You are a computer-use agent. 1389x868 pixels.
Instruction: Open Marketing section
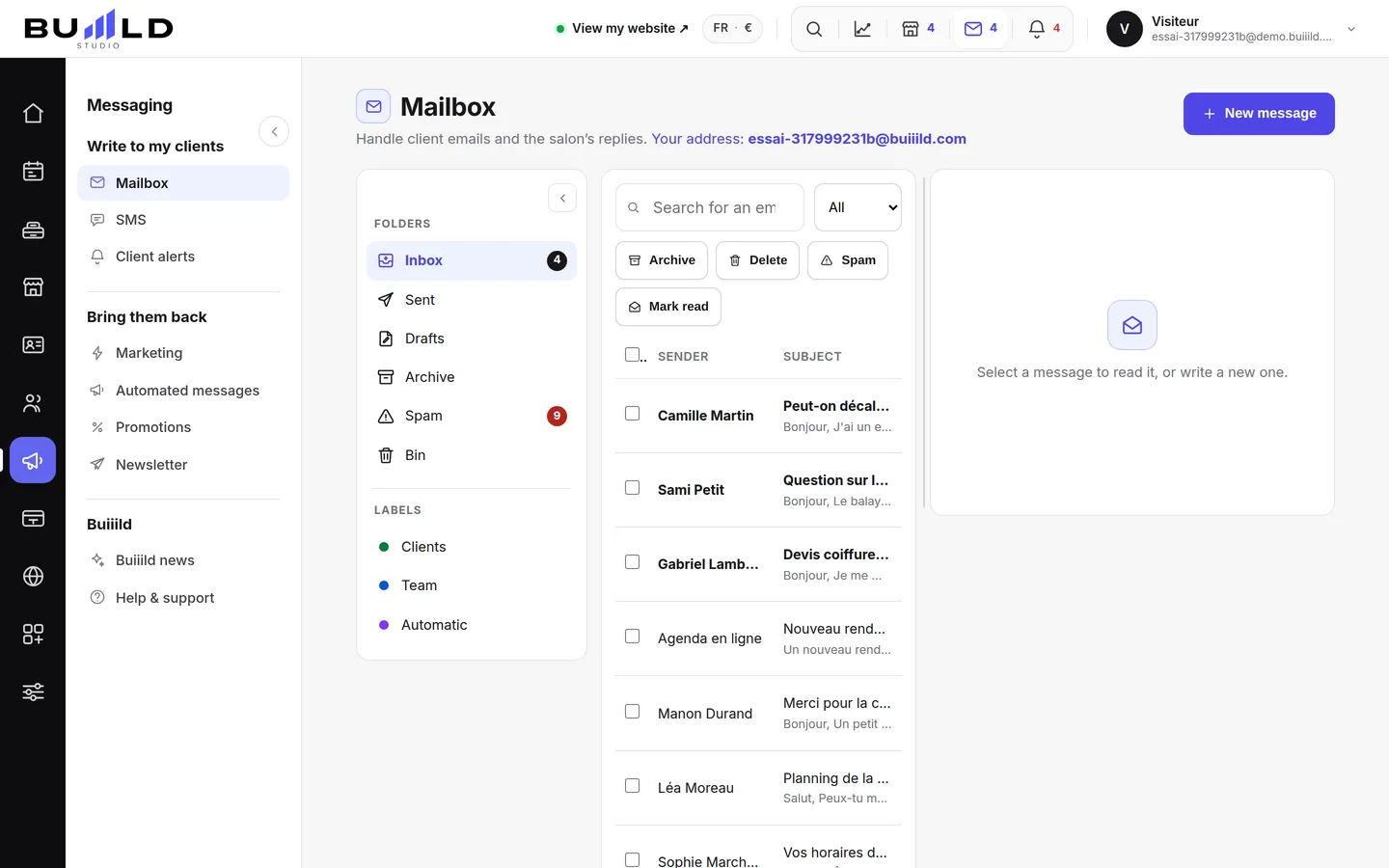click(x=183, y=353)
